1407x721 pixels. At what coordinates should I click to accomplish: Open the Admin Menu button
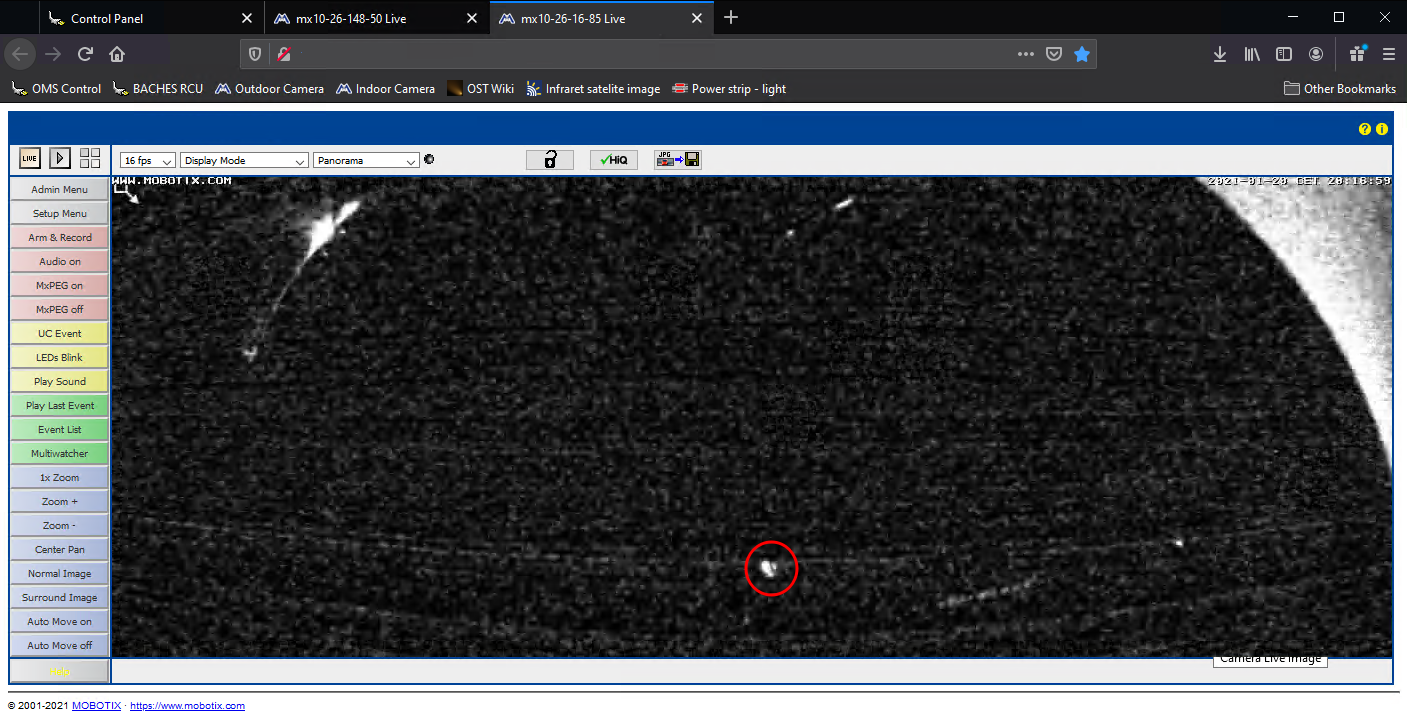pos(60,190)
